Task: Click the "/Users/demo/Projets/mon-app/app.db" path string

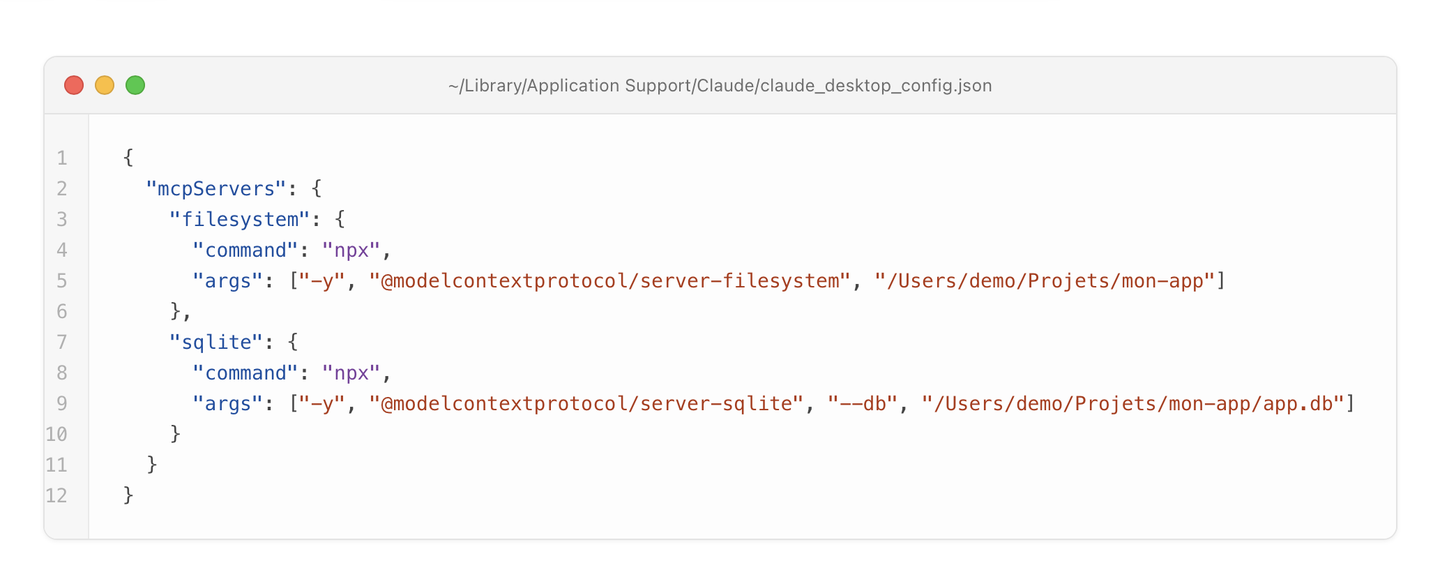Action: click(1133, 403)
